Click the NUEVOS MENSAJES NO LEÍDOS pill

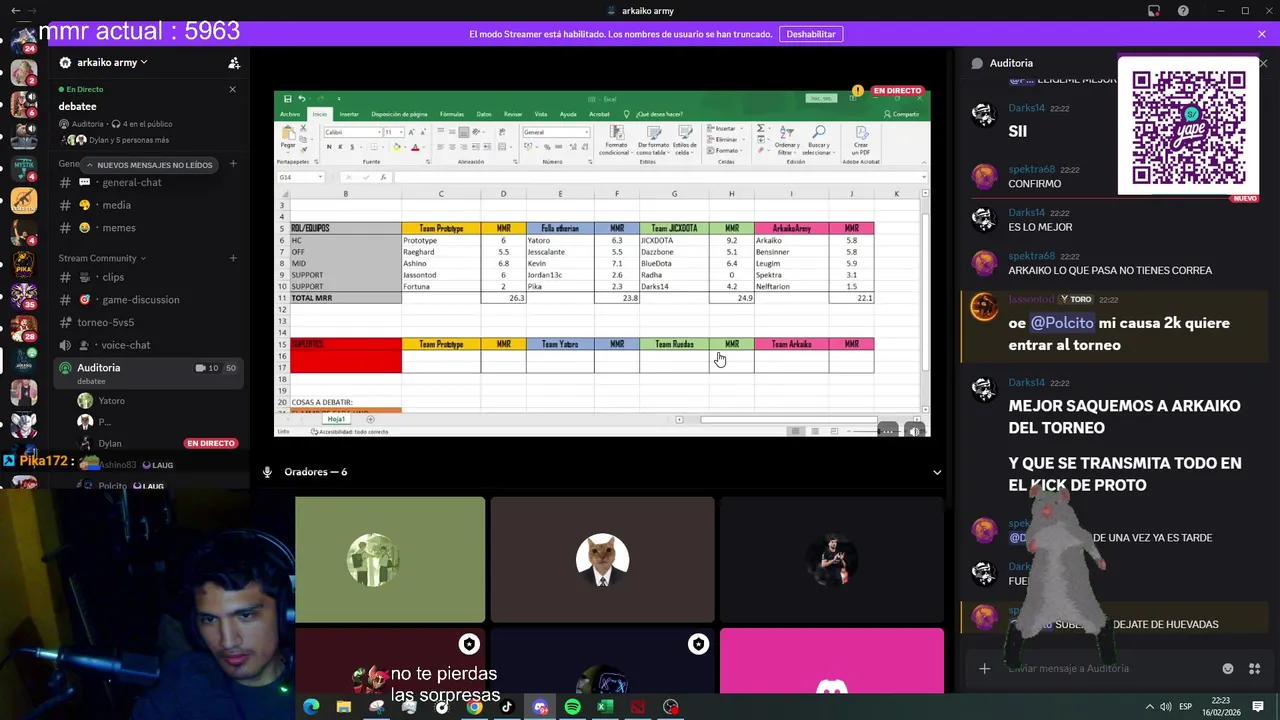(x=148, y=165)
